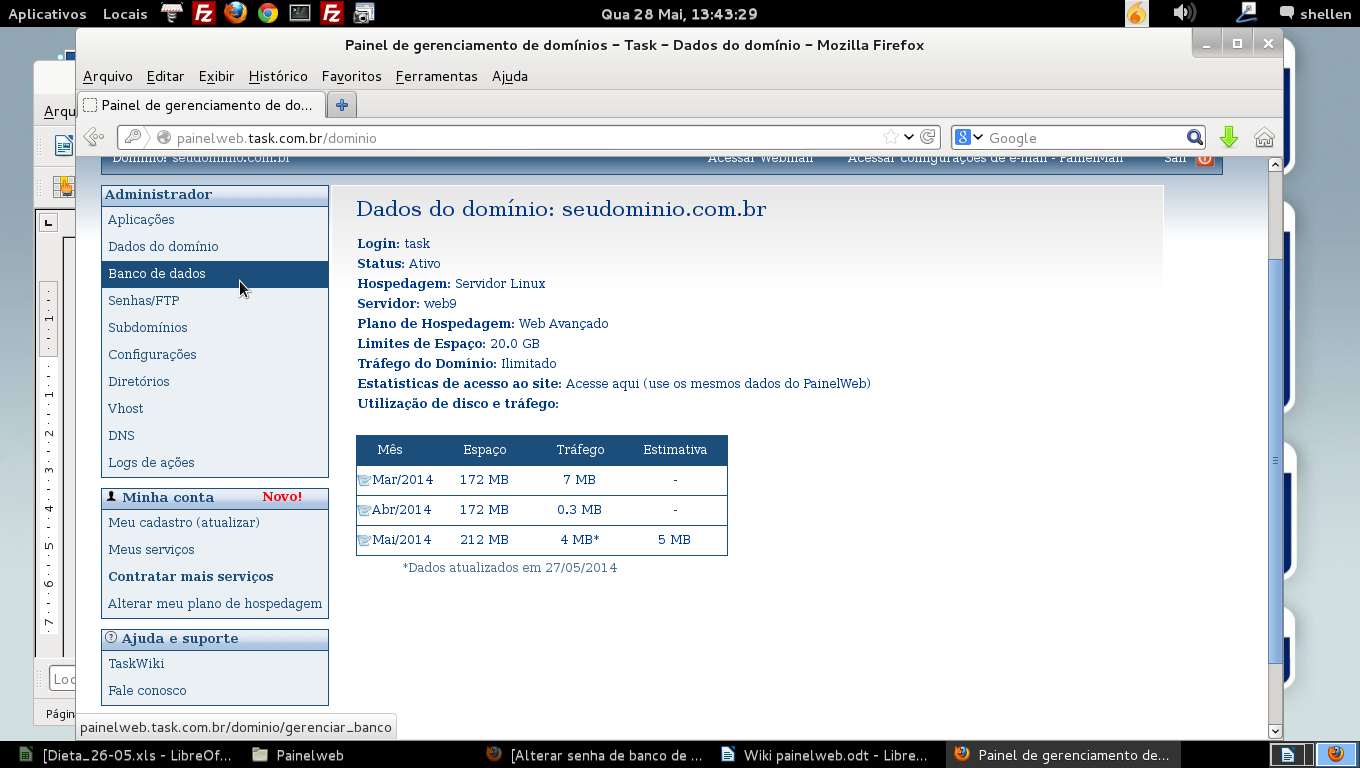The height and width of the screenshot is (768, 1360).
Task: Click the page scrollbar up arrow
Action: coord(1275,164)
